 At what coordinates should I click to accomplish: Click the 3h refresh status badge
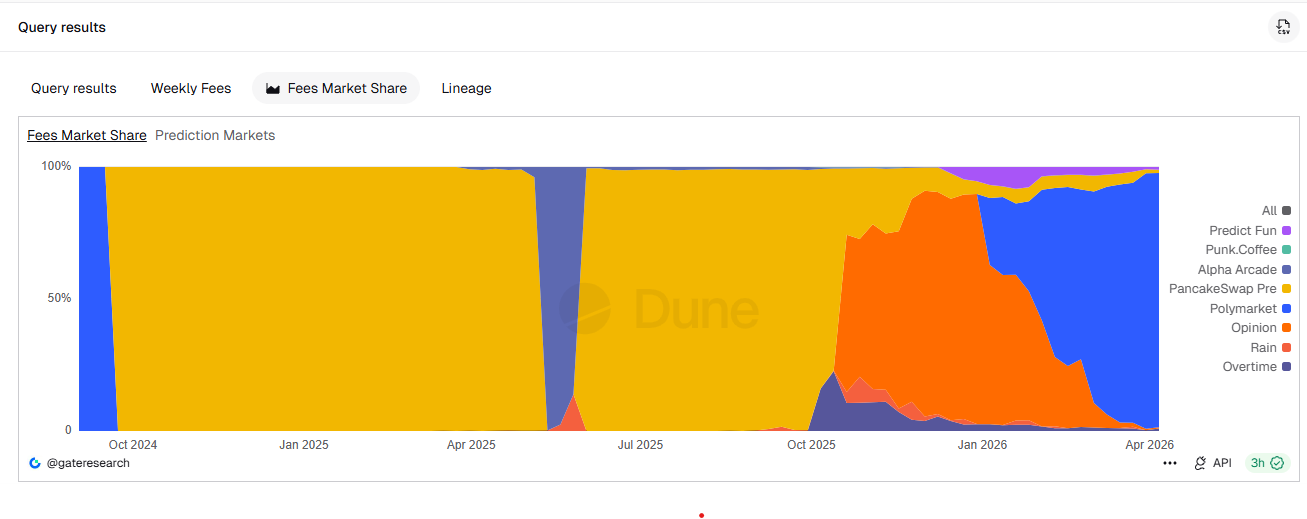[1267, 463]
